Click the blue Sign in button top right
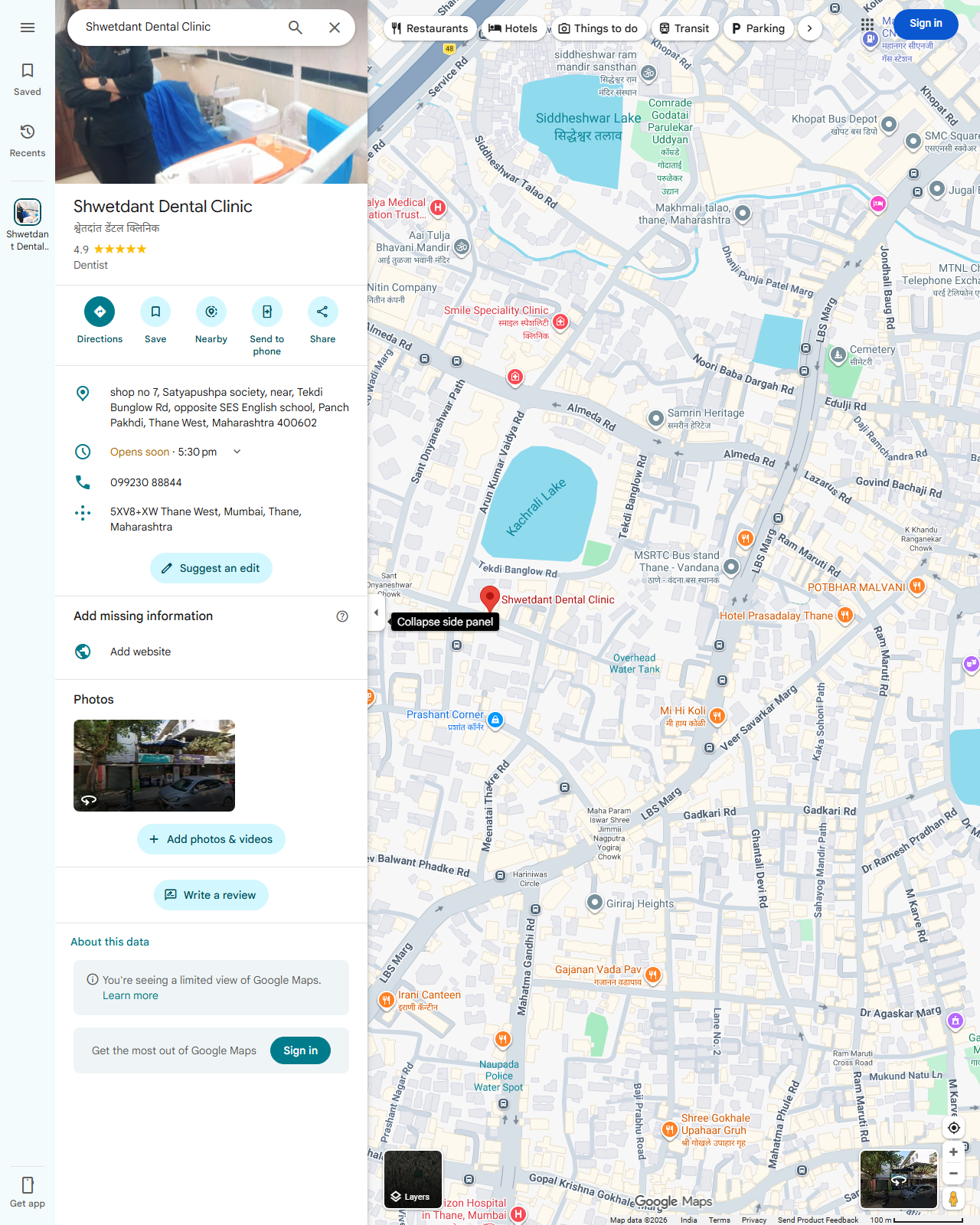 926,24
